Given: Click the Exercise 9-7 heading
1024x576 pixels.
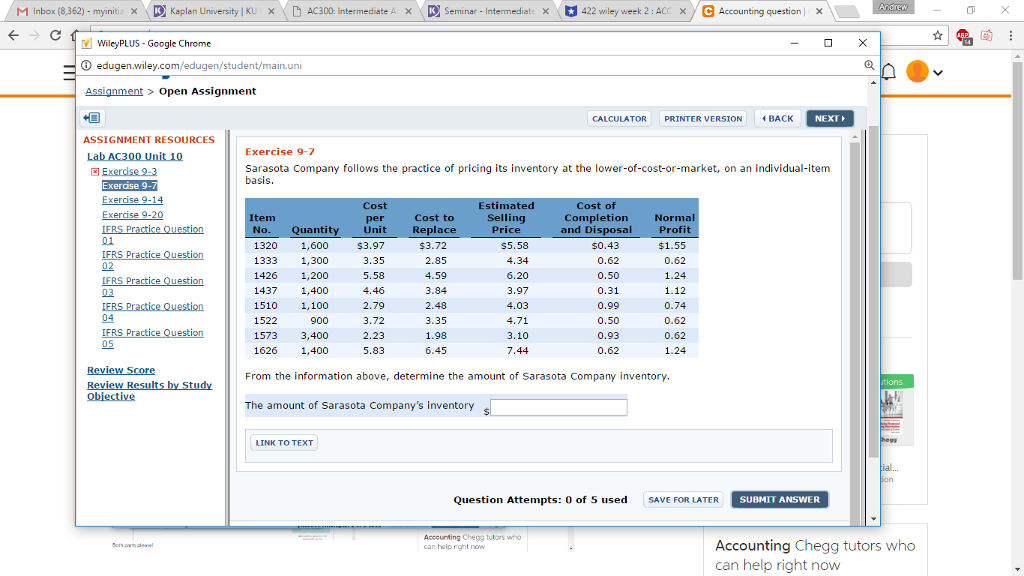Looking at the screenshot, I should click(280, 152).
